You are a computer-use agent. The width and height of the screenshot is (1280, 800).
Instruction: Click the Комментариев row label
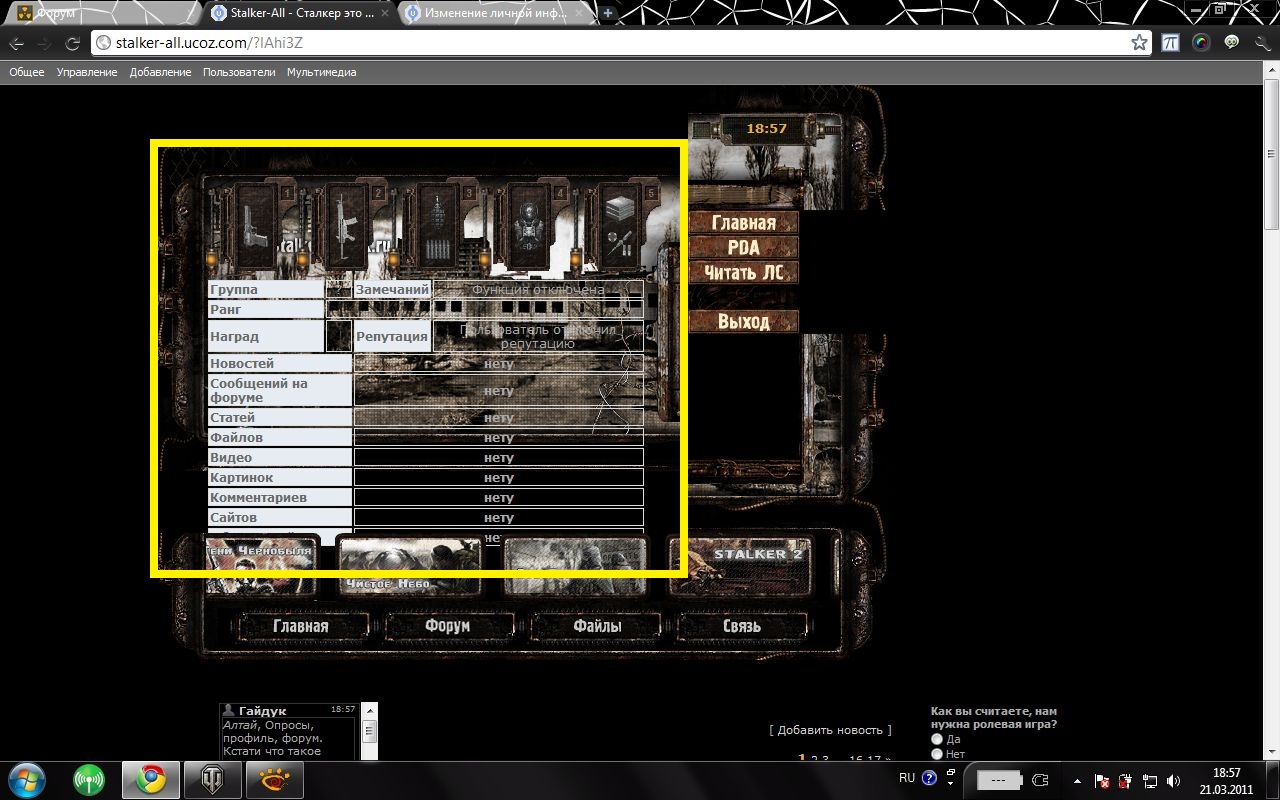coord(280,497)
